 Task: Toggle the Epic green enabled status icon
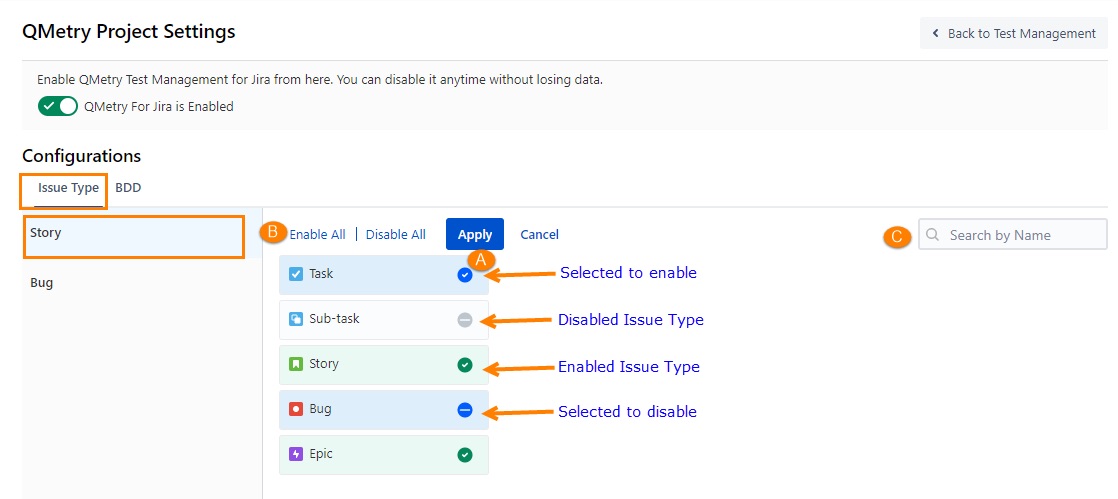tap(465, 455)
